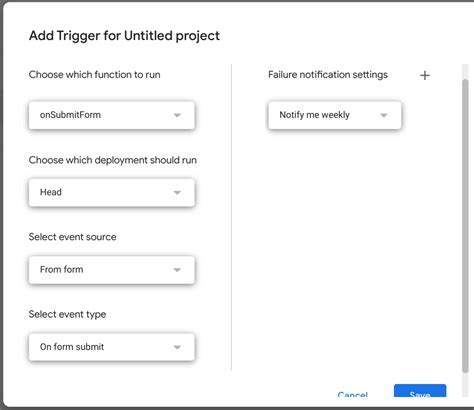Cancel adding the trigger
This screenshot has width=474, height=410.
tap(353, 394)
